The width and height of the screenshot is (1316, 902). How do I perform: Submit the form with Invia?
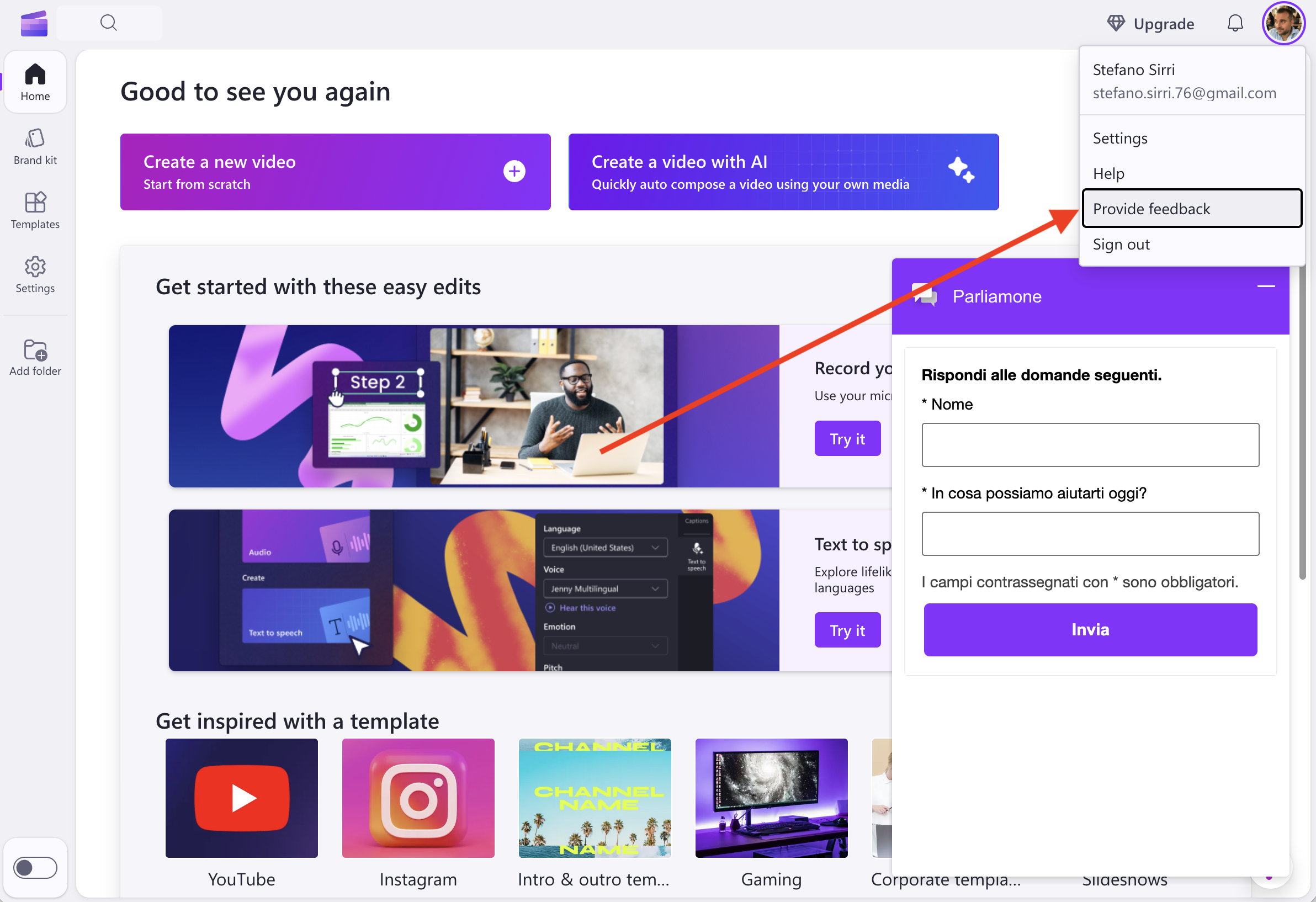[x=1090, y=630]
